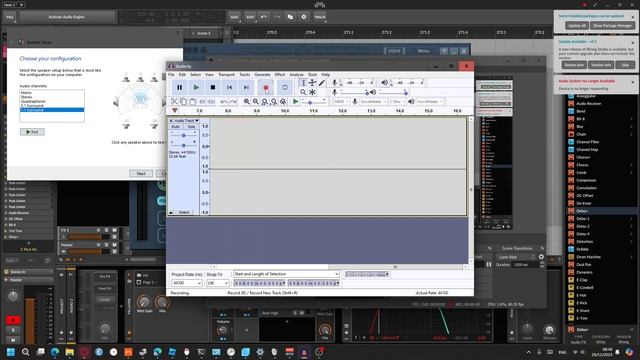Screen dimensions: 640x360
Task: Solo the Audacity Audio Track
Action: click(191, 127)
